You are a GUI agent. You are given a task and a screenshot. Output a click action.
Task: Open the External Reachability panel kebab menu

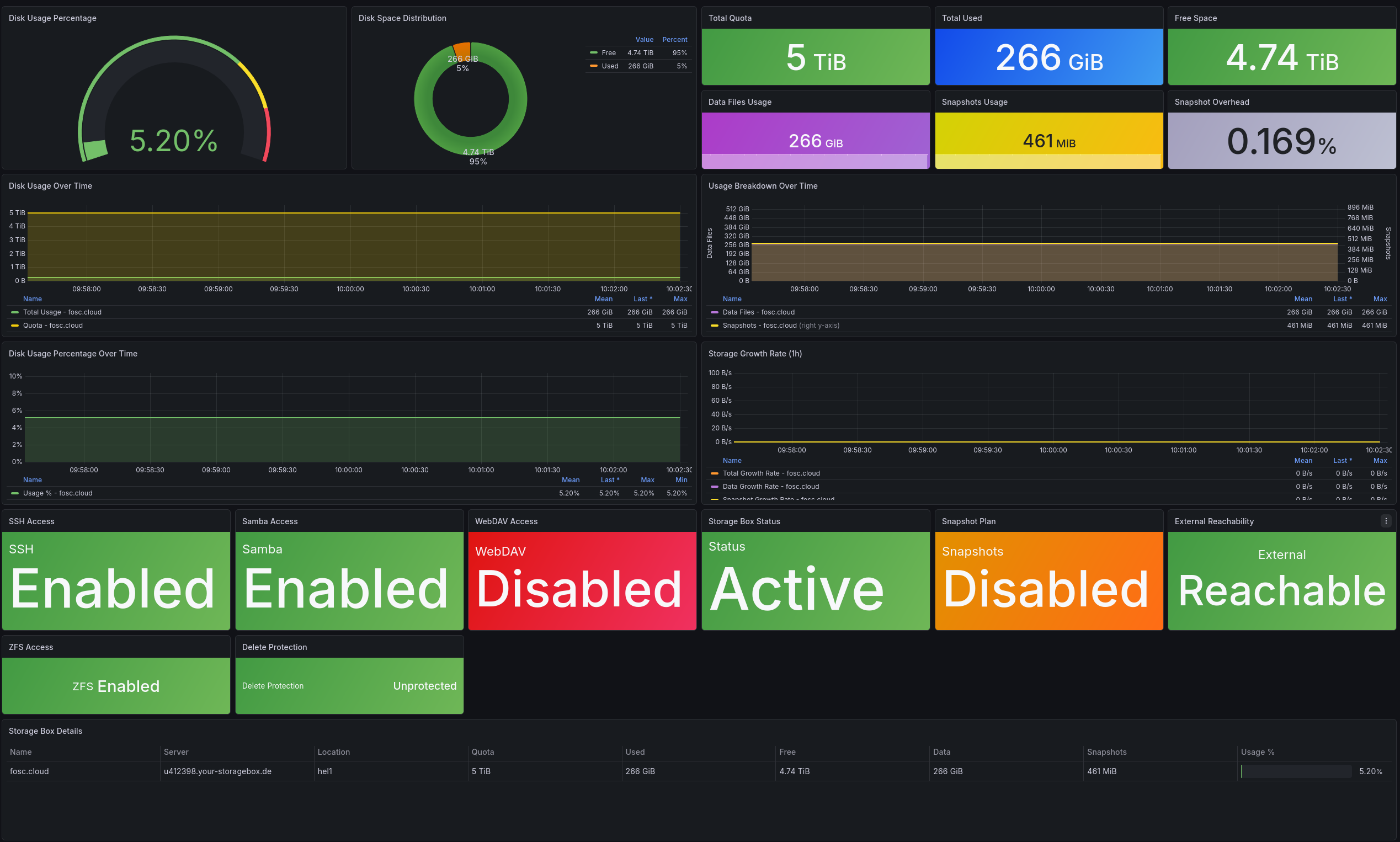[x=1386, y=520]
